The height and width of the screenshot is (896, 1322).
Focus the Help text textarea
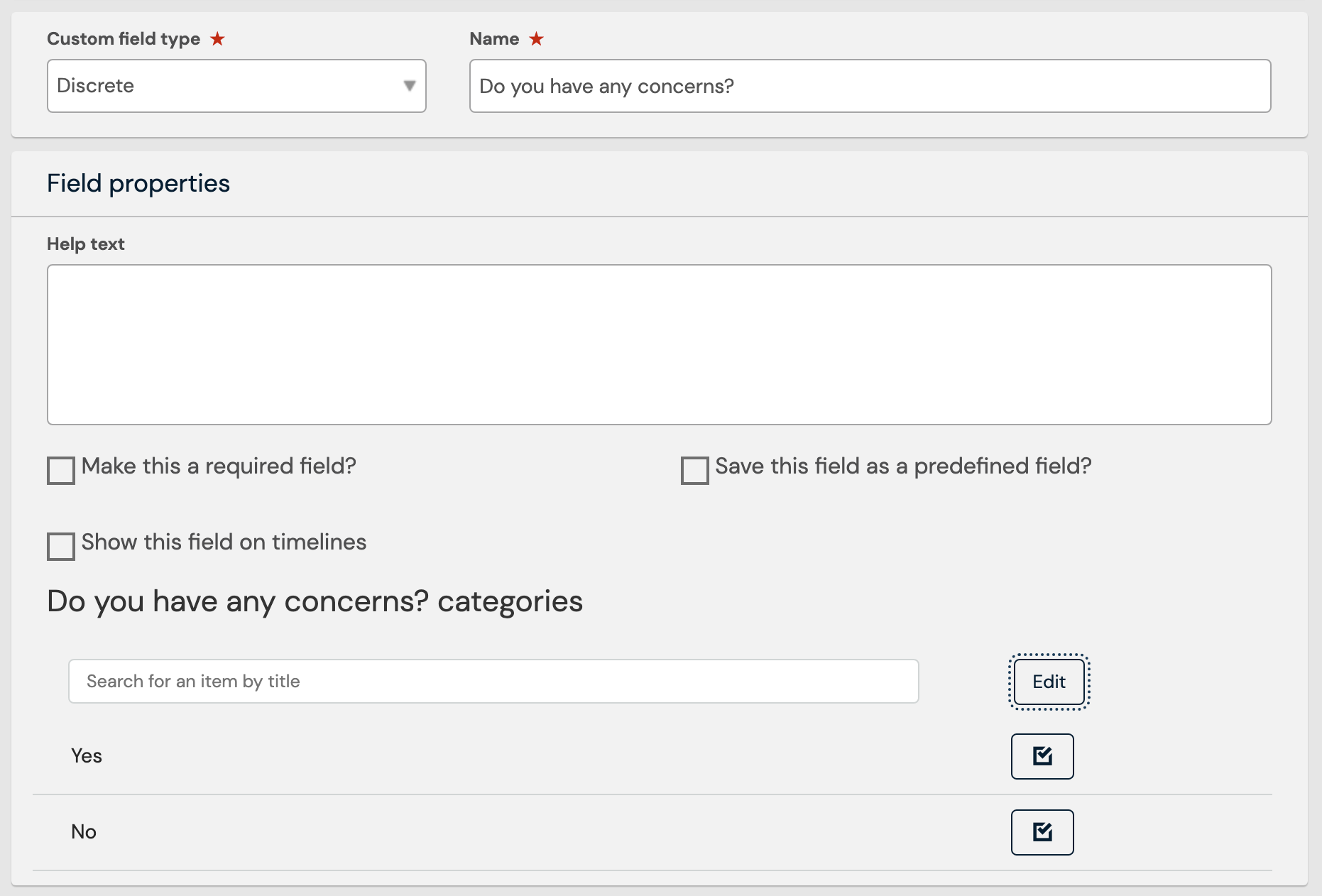(x=659, y=345)
